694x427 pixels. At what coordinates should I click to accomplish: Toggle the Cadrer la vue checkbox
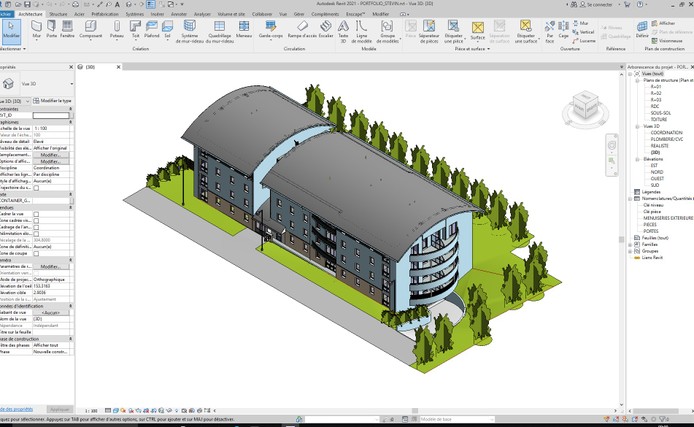37,214
